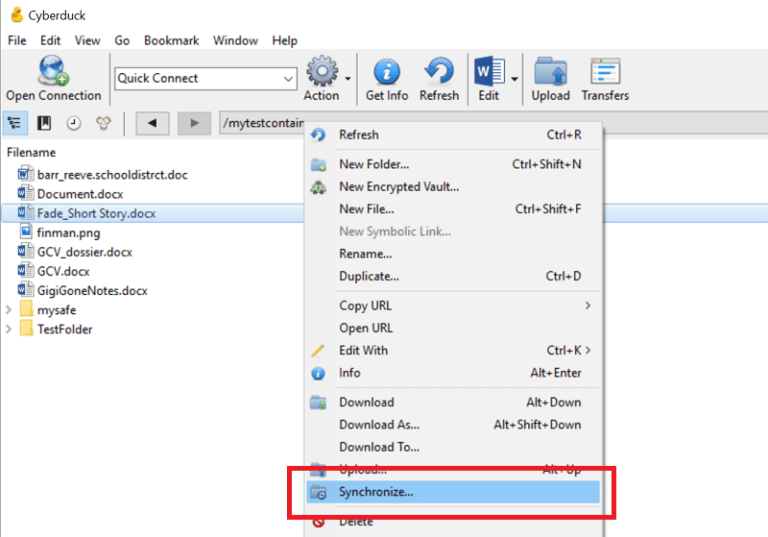This screenshot has width=768, height=537.
Task: Click the Get Info toolbar icon
Action: coord(387,72)
